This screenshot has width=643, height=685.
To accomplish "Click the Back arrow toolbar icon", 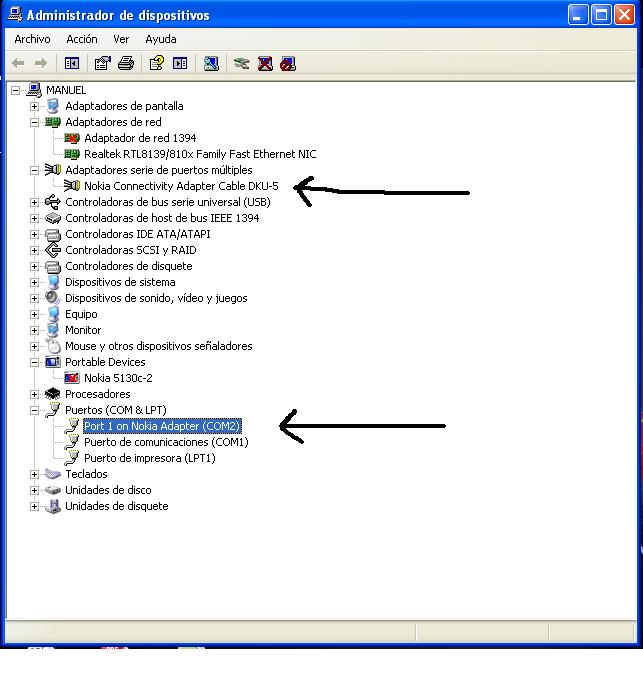I will point(18,63).
